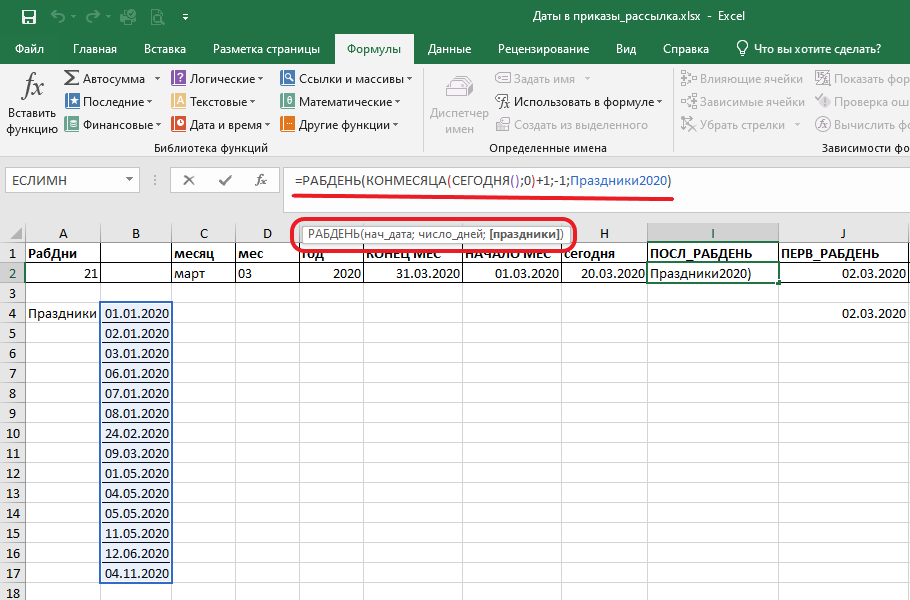The height and width of the screenshot is (600, 910).
Task: Open the Справка tab
Action: [x=685, y=49]
